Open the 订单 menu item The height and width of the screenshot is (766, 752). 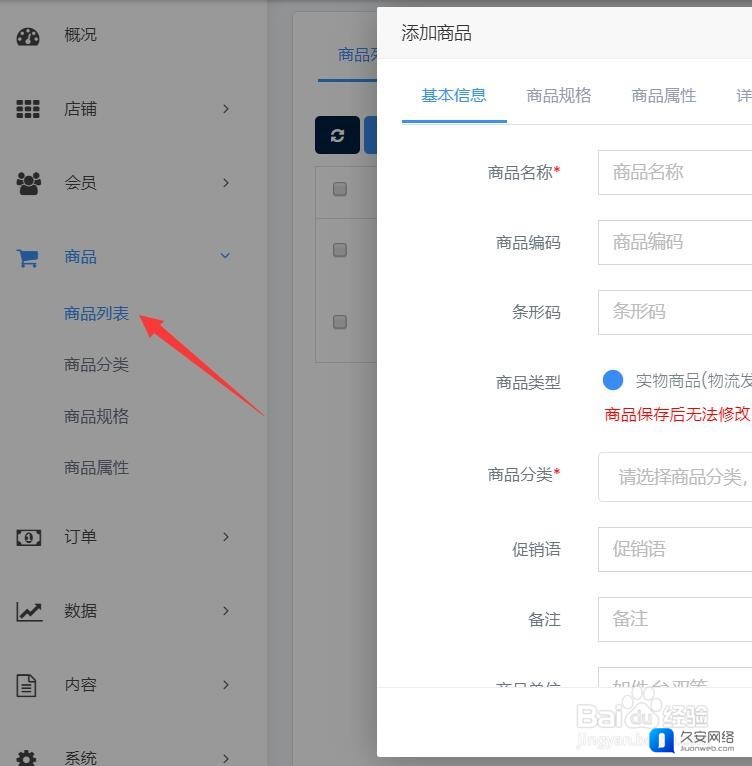80,537
